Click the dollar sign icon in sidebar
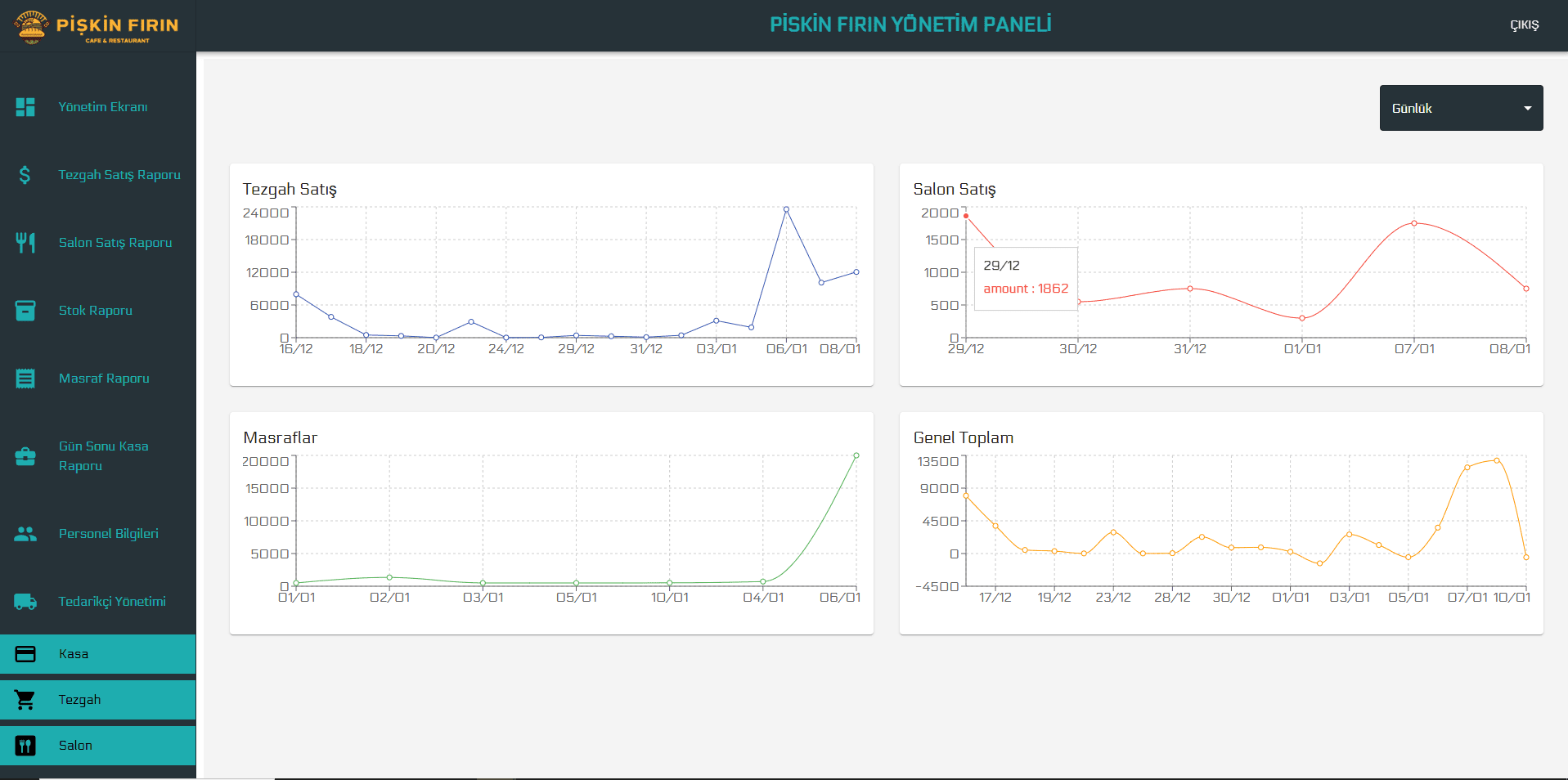The height and width of the screenshot is (780, 1568). point(25,175)
